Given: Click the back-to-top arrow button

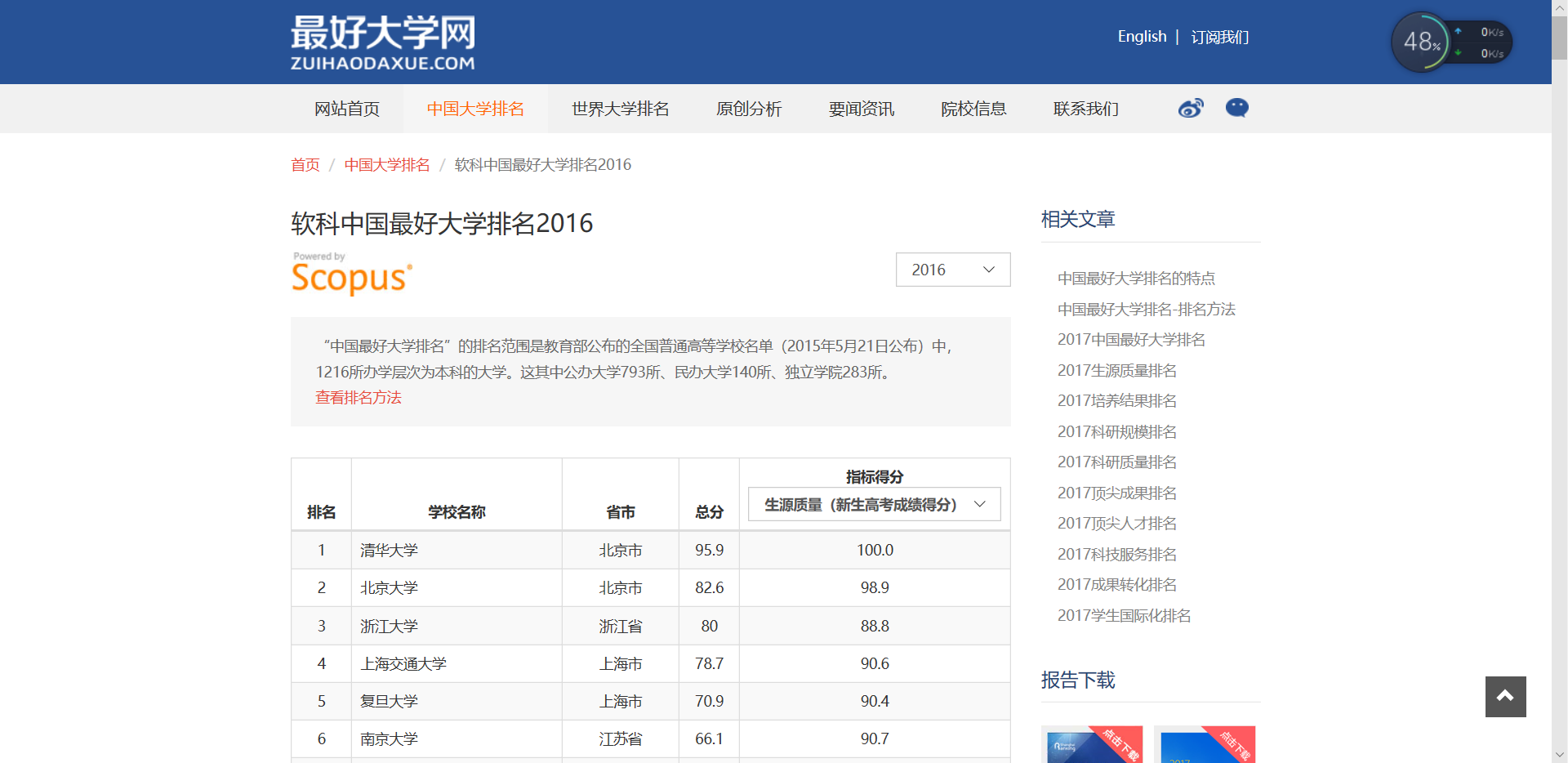Looking at the screenshot, I should click(x=1505, y=696).
